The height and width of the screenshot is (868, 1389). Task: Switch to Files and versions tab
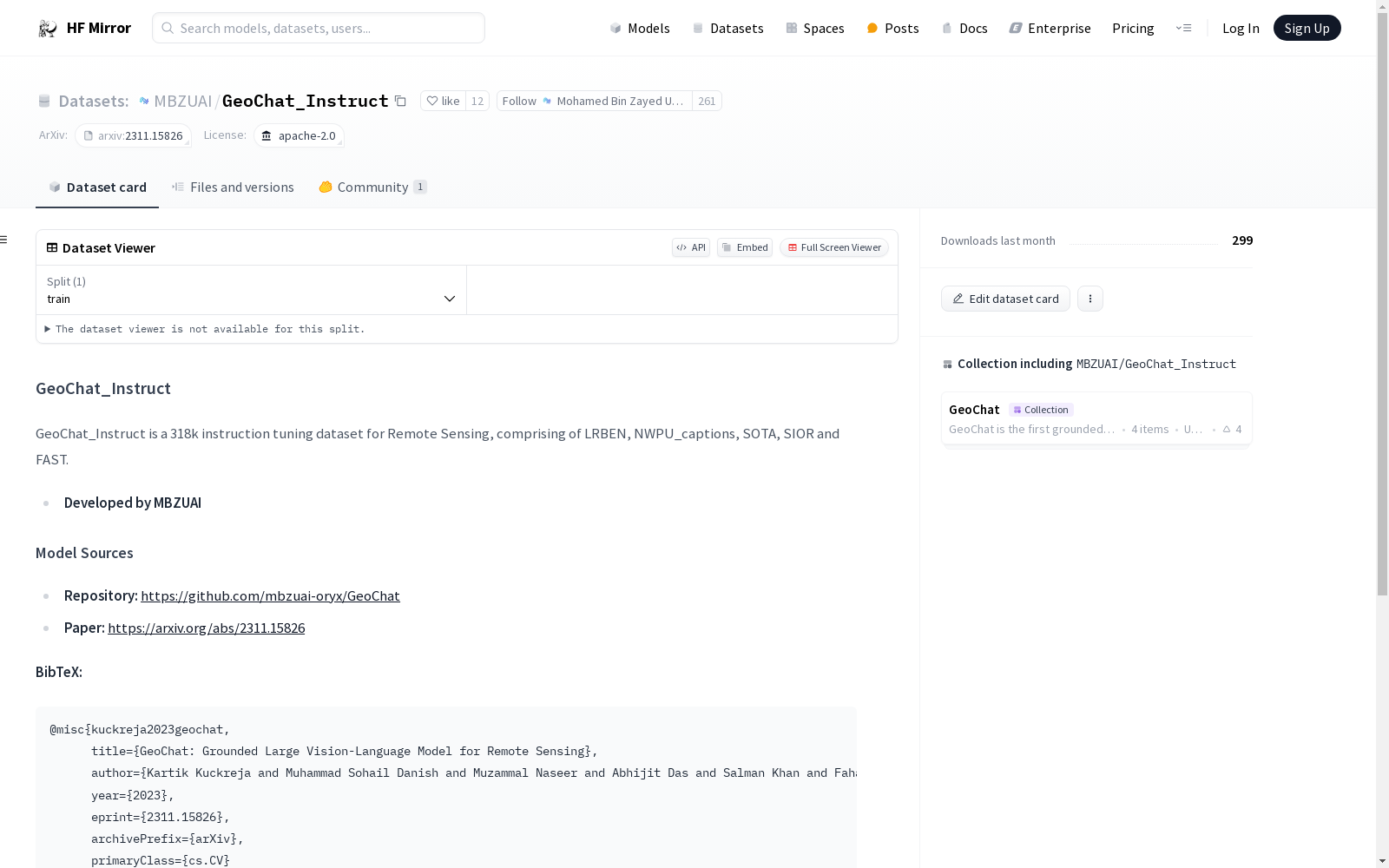point(233,187)
